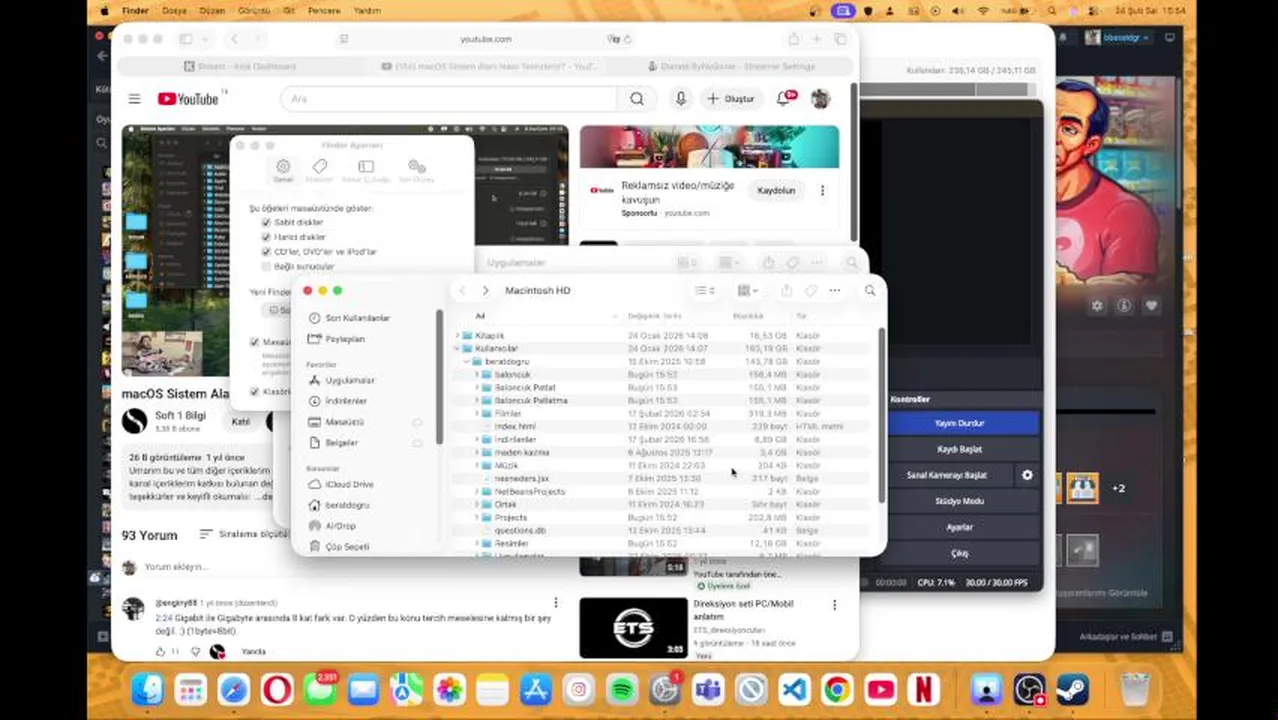Open Spotify from Dock
This screenshot has width=1278, height=720.
(x=621, y=690)
